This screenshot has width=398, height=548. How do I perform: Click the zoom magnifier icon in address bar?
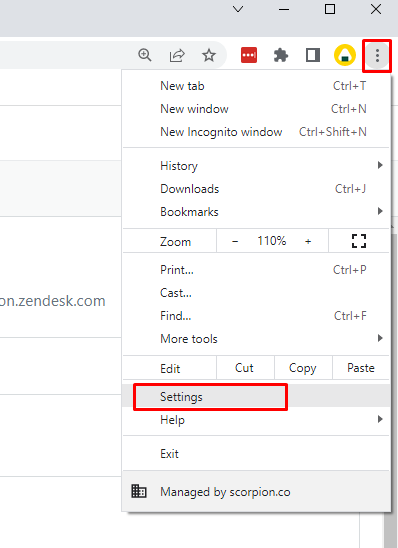point(144,55)
